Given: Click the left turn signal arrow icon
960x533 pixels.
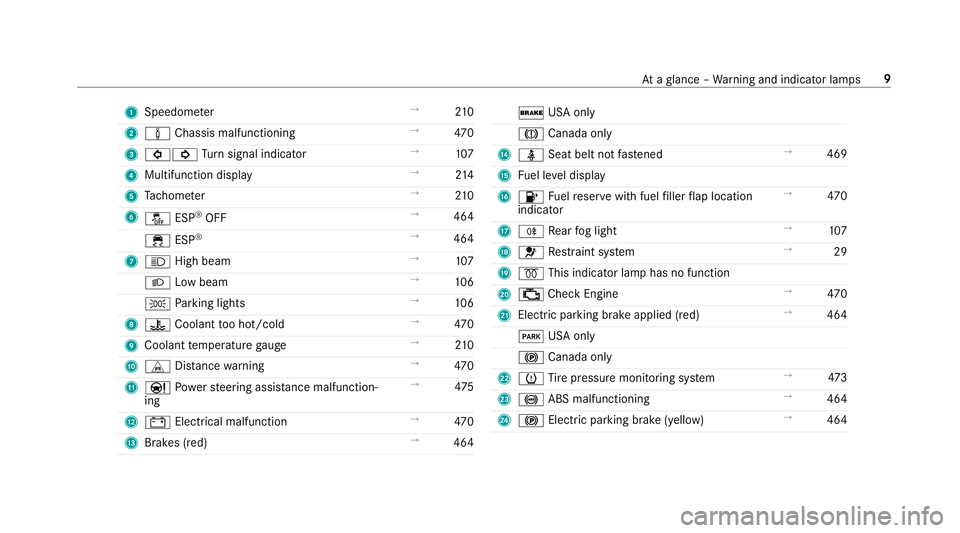Looking at the screenshot, I should coord(157,154).
